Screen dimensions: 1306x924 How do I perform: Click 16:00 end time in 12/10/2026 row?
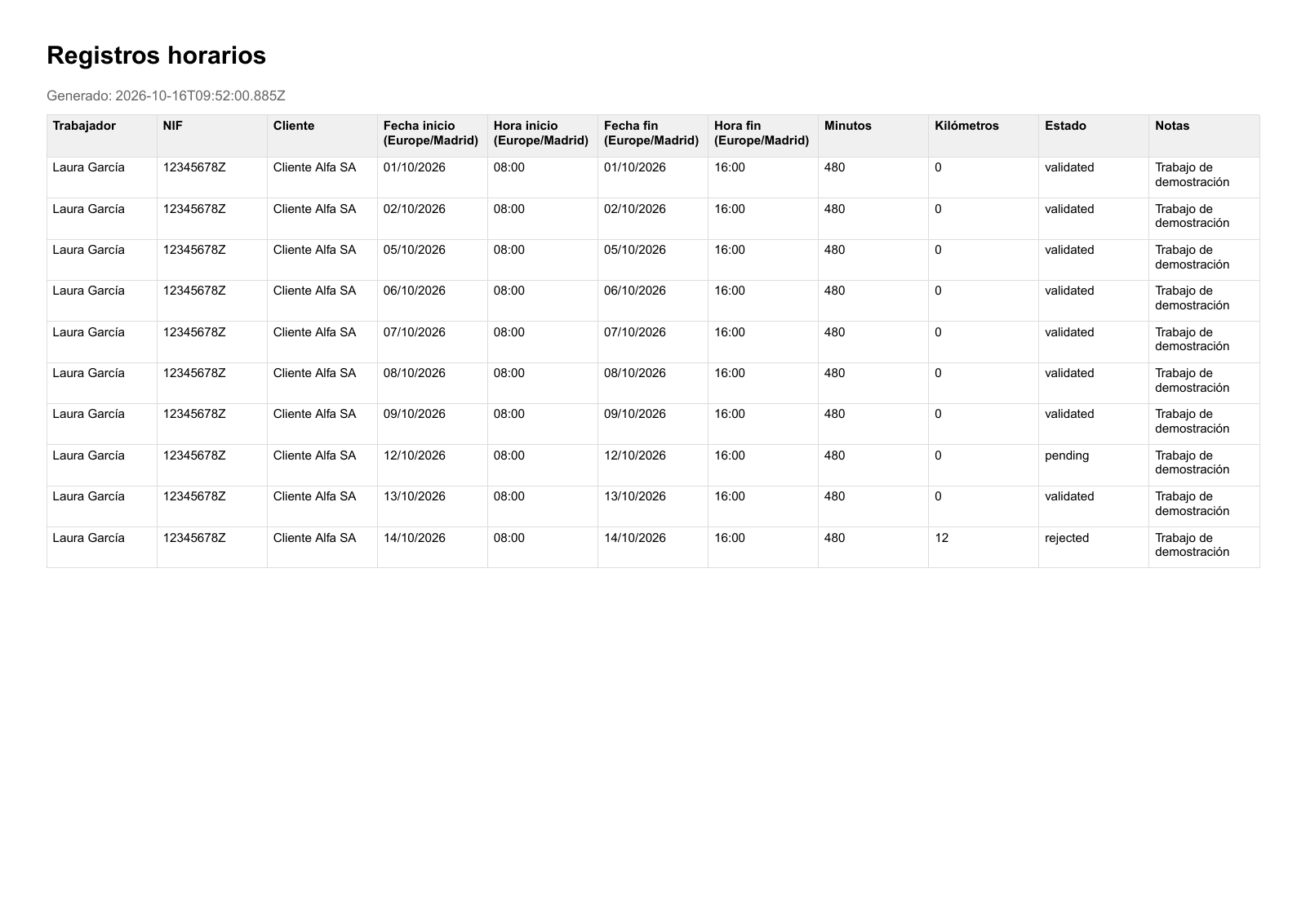[x=763, y=465]
